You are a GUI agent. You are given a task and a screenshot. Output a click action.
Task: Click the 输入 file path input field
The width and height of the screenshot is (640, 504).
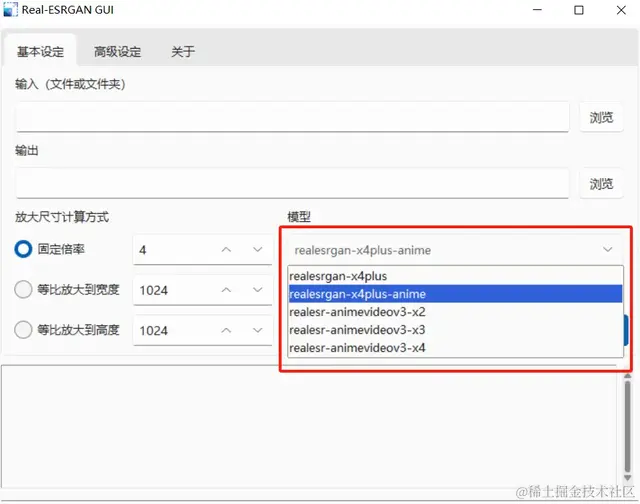coord(293,117)
